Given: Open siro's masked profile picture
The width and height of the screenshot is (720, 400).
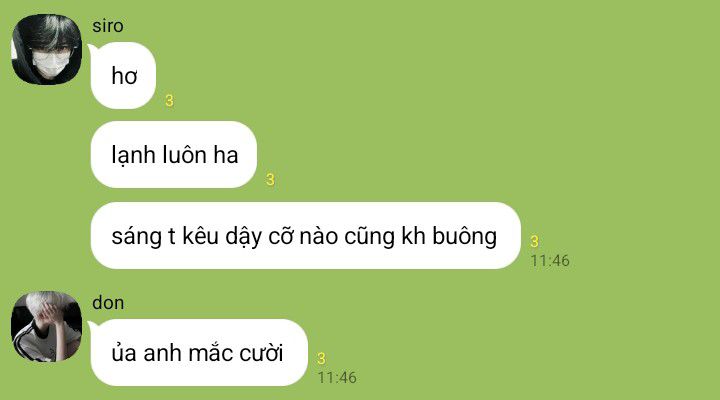Looking at the screenshot, I should [46, 50].
